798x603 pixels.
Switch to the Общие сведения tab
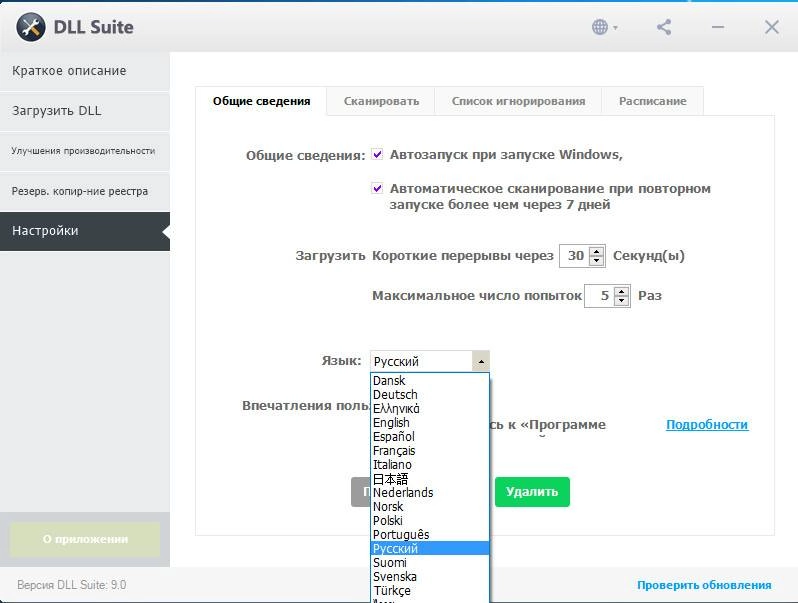pos(262,101)
